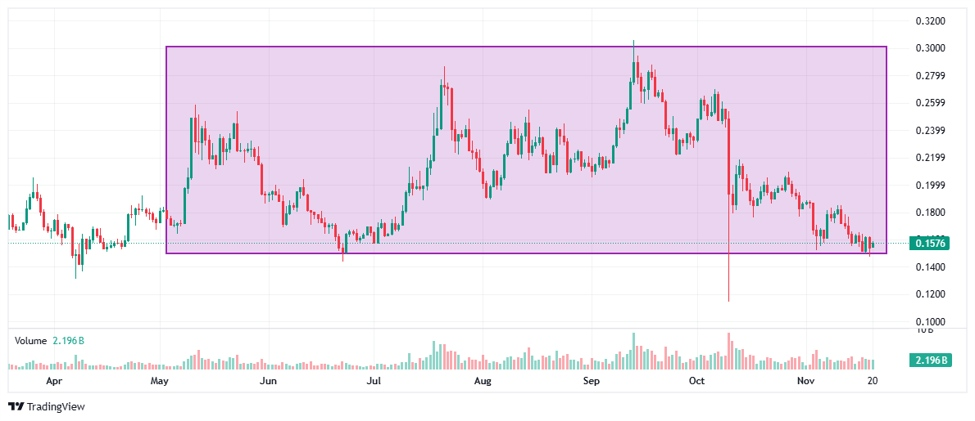This screenshot has width=975, height=421.
Task: Click the 0.2199 price scale label
Action: (931, 158)
